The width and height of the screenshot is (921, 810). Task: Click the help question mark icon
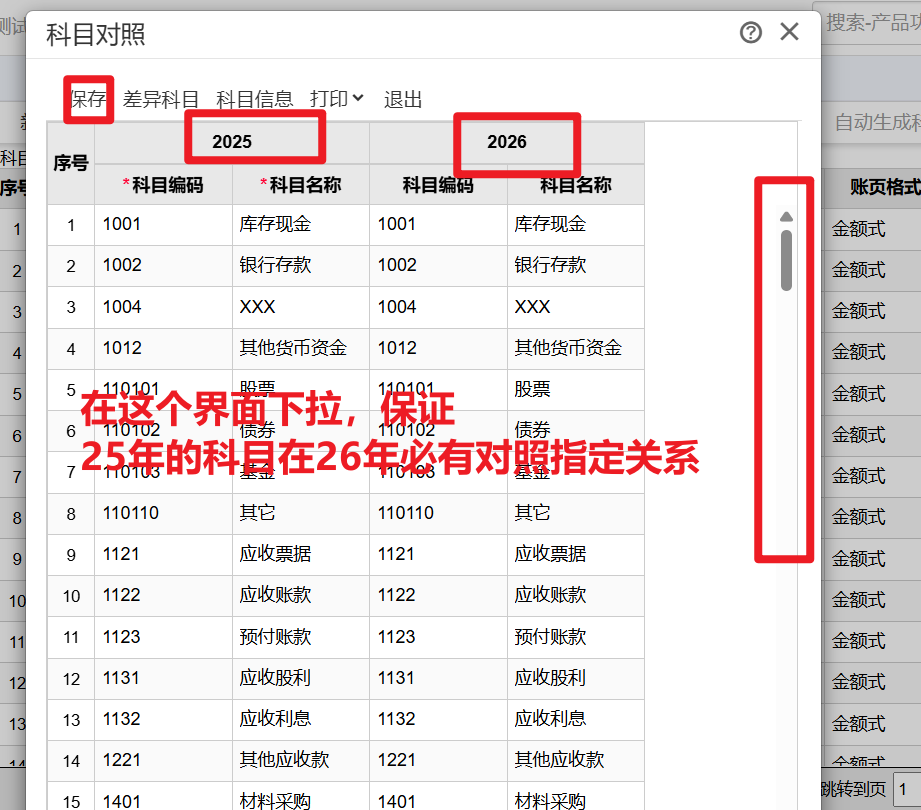click(x=750, y=33)
